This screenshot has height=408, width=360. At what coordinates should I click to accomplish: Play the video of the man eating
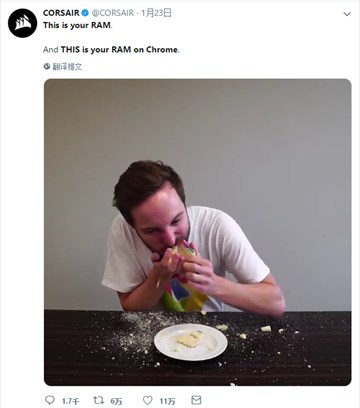tap(198, 232)
